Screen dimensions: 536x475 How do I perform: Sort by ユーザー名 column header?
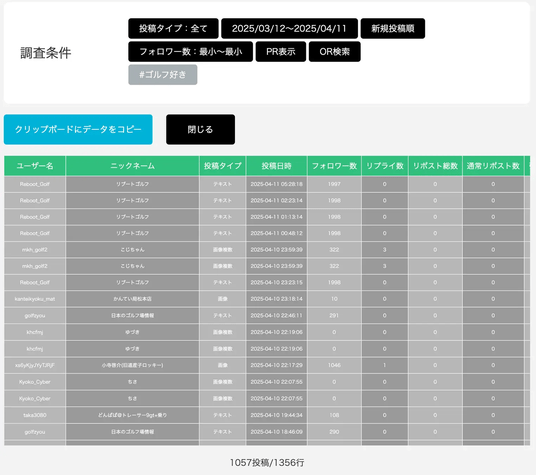pos(35,166)
